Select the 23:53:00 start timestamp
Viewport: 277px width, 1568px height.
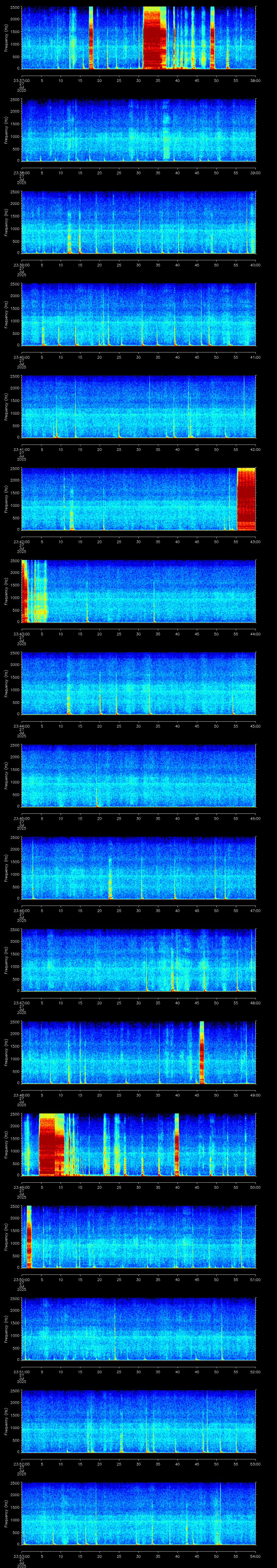(x=21, y=1556)
